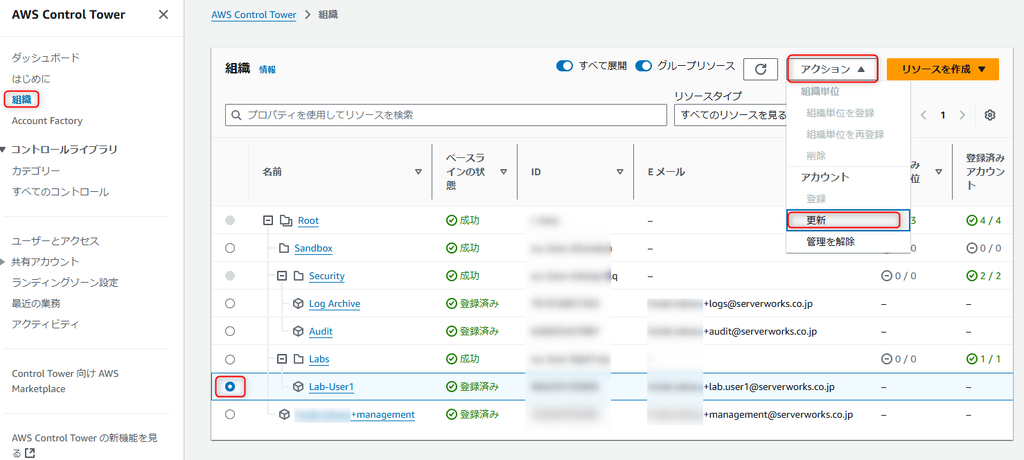
Task: Open カテゴリー under control library
Action: click(x=37, y=171)
